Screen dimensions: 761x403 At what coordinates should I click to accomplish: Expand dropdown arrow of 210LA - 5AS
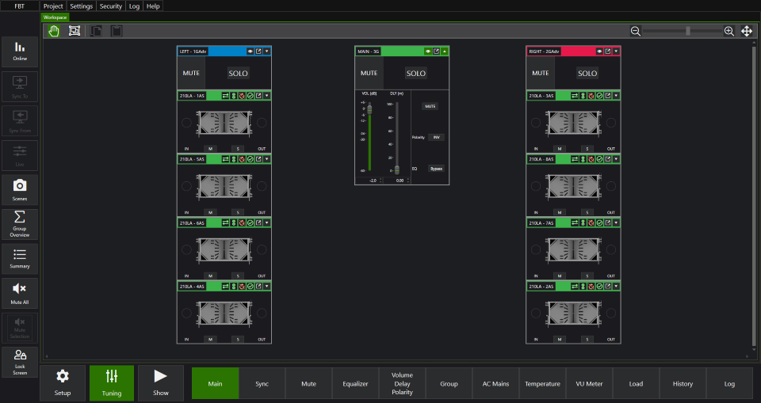click(266, 159)
